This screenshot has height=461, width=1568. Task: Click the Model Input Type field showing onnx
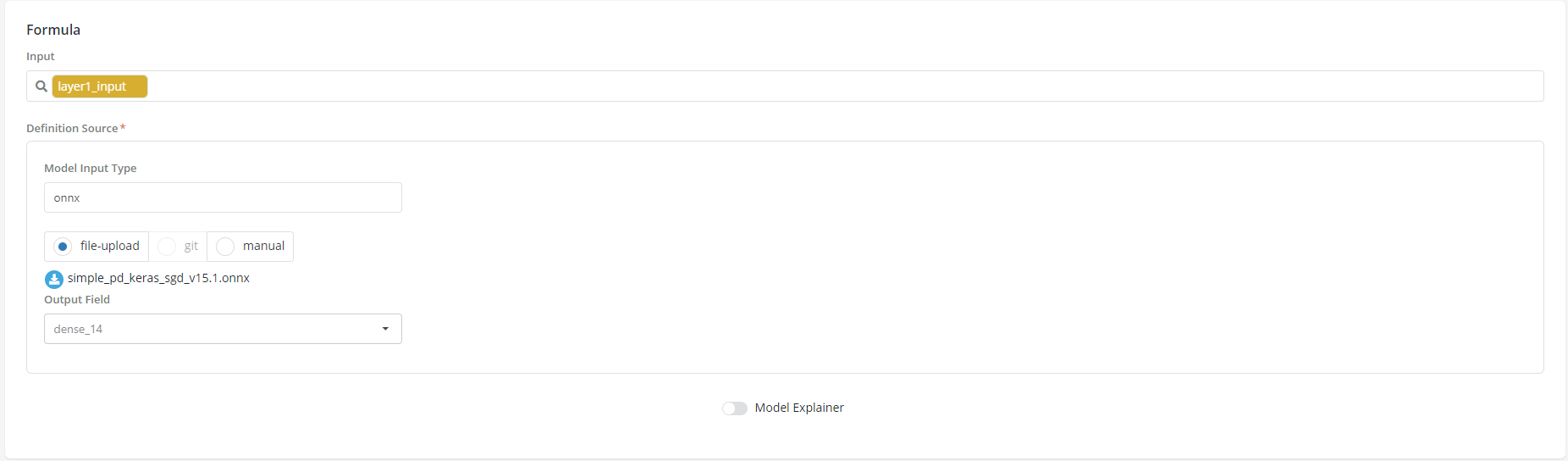223,197
